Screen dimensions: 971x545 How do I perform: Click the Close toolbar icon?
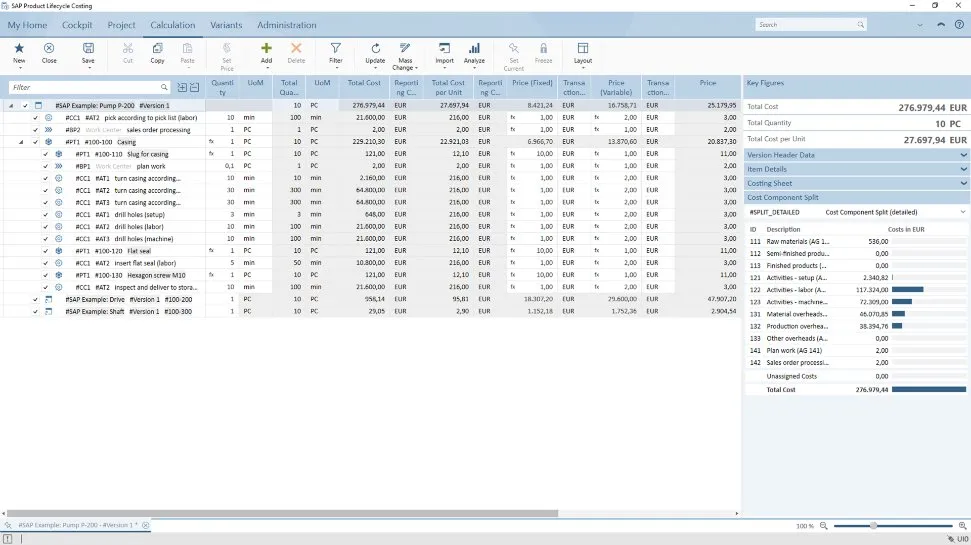pos(49,48)
